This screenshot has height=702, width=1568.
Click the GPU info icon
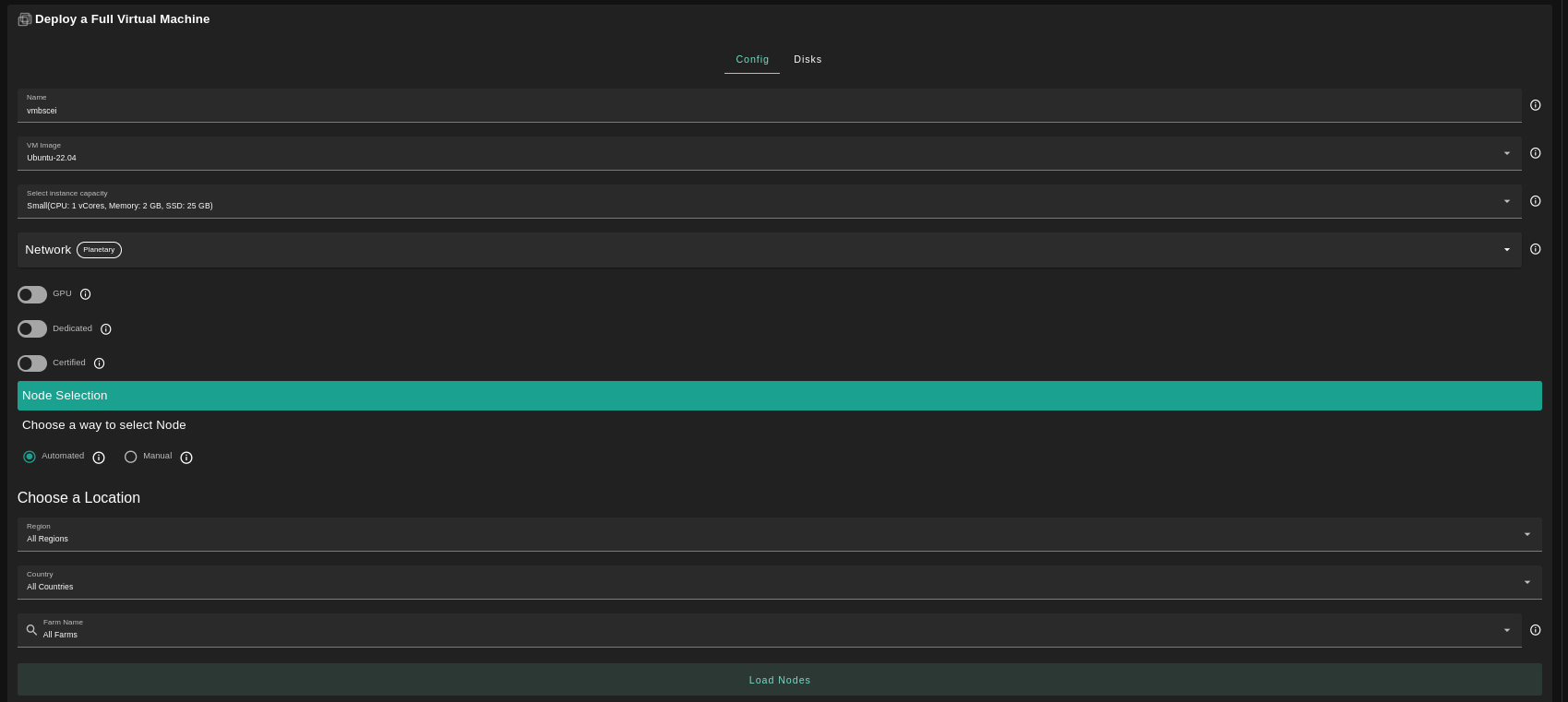click(86, 294)
